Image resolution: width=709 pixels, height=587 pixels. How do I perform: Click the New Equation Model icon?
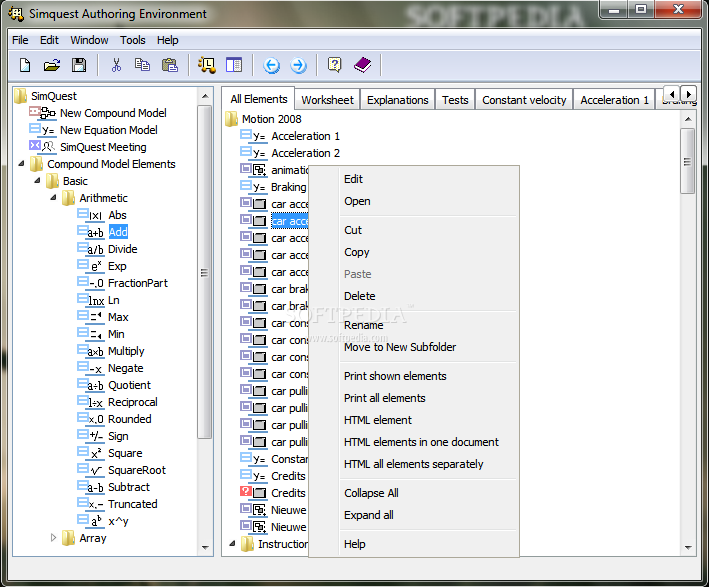42,130
